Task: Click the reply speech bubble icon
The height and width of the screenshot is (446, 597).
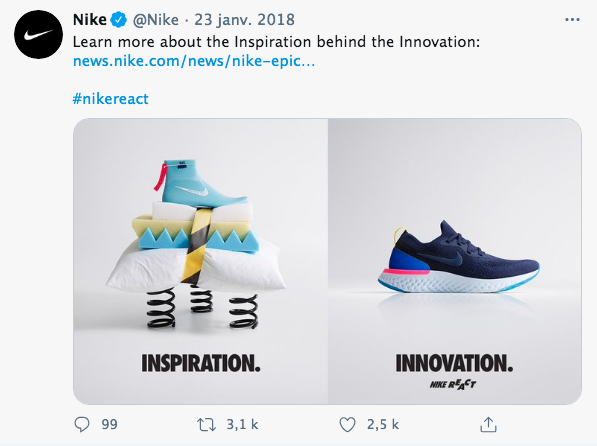Action: click(82, 424)
